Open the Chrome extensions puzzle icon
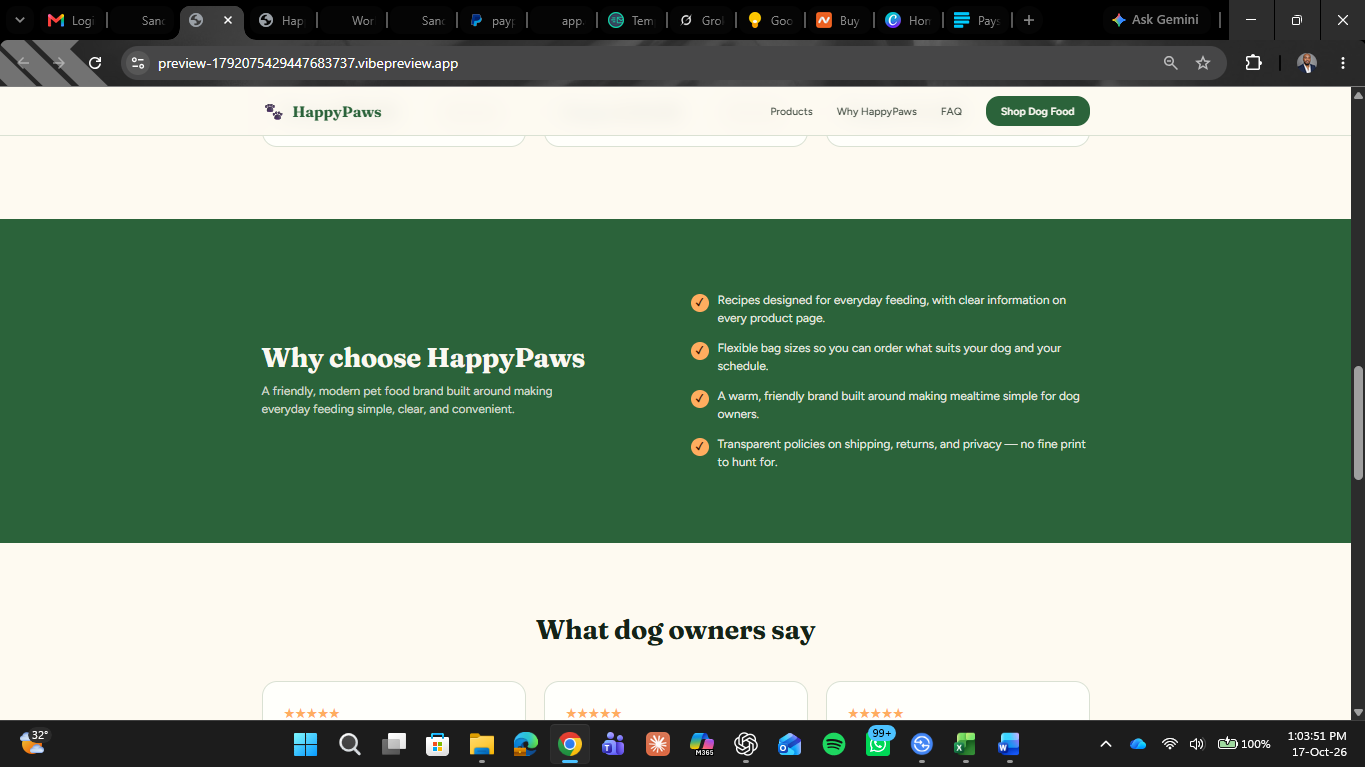1365x767 pixels. [x=1253, y=63]
